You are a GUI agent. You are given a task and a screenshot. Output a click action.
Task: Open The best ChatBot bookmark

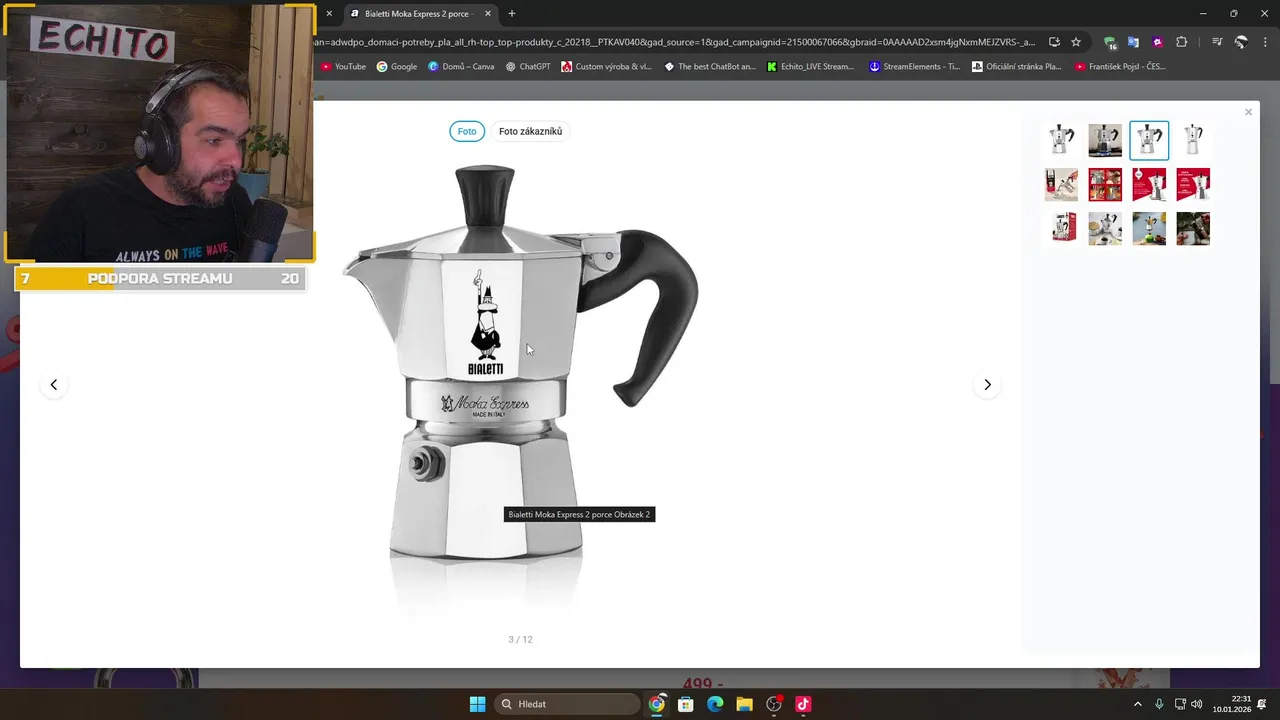(x=709, y=67)
